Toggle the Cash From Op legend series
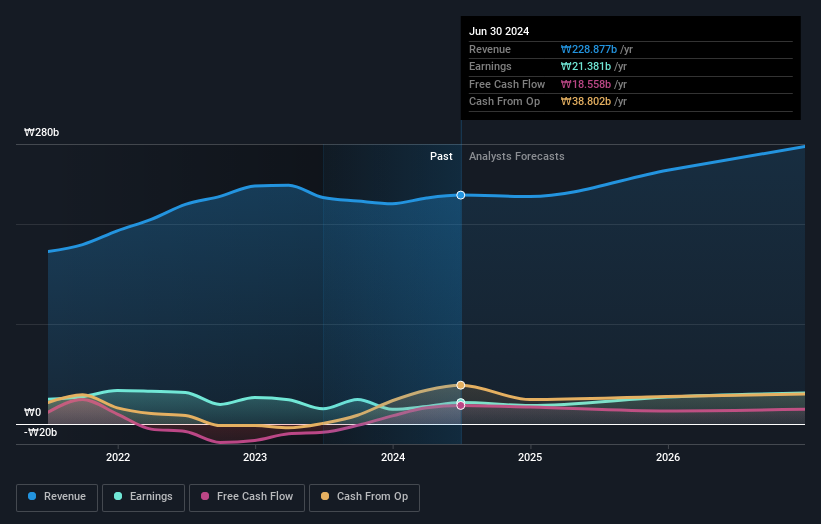This screenshot has height=524, width=821. 364,497
